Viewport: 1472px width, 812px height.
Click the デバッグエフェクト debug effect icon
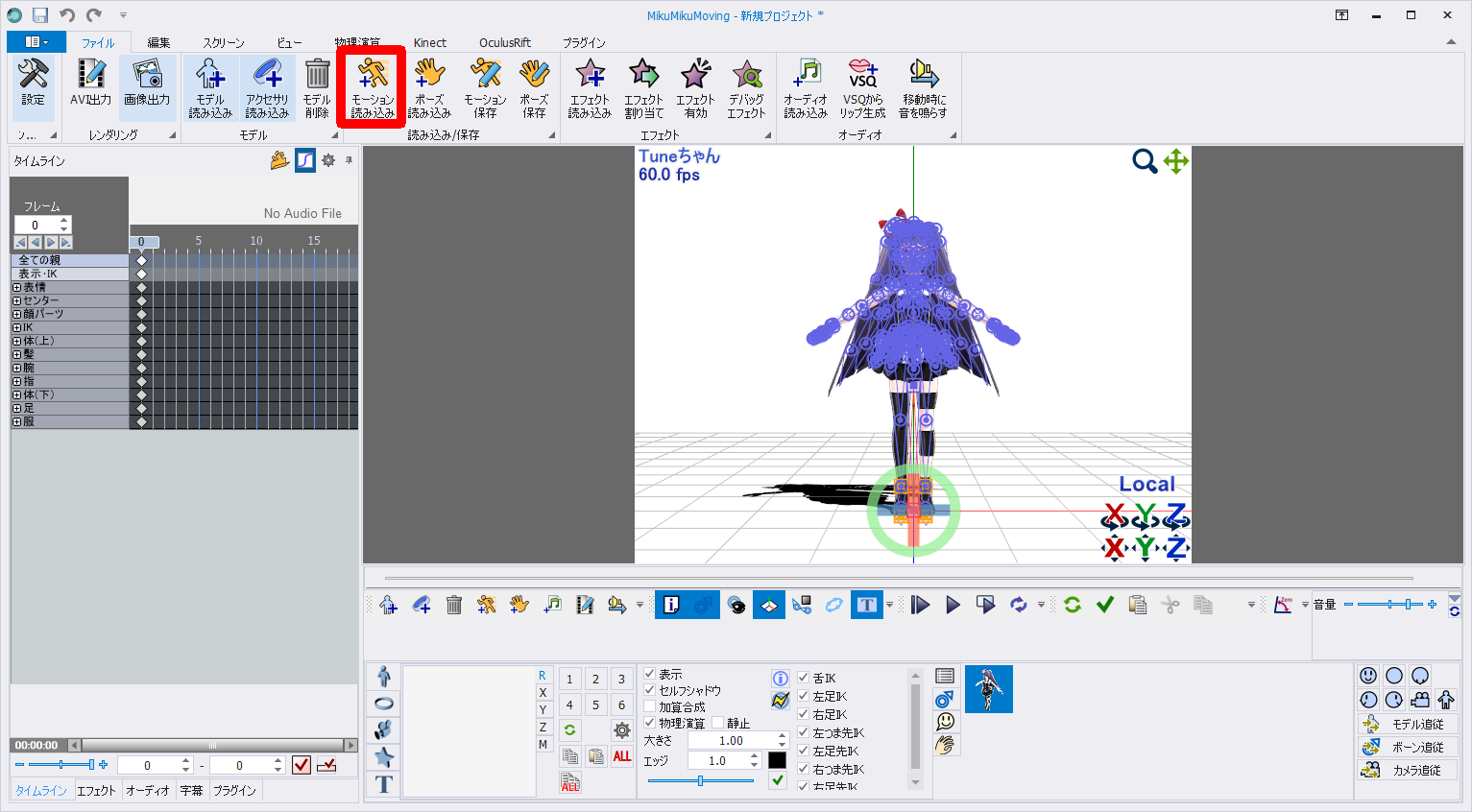click(746, 87)
